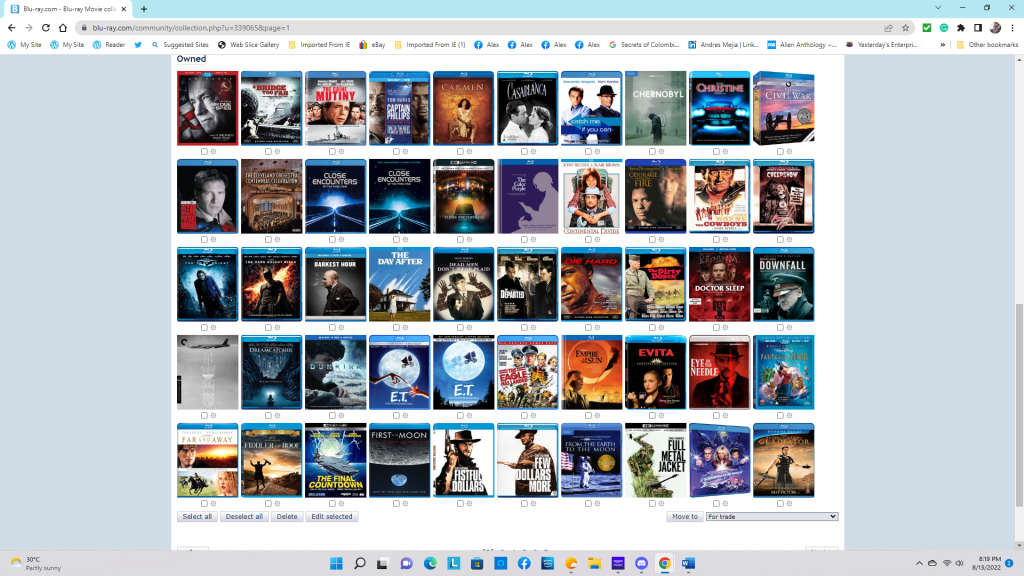Open Word from the Windows taskbar
The width and height of the screenshot is (1024, 576).
[687, 563]
